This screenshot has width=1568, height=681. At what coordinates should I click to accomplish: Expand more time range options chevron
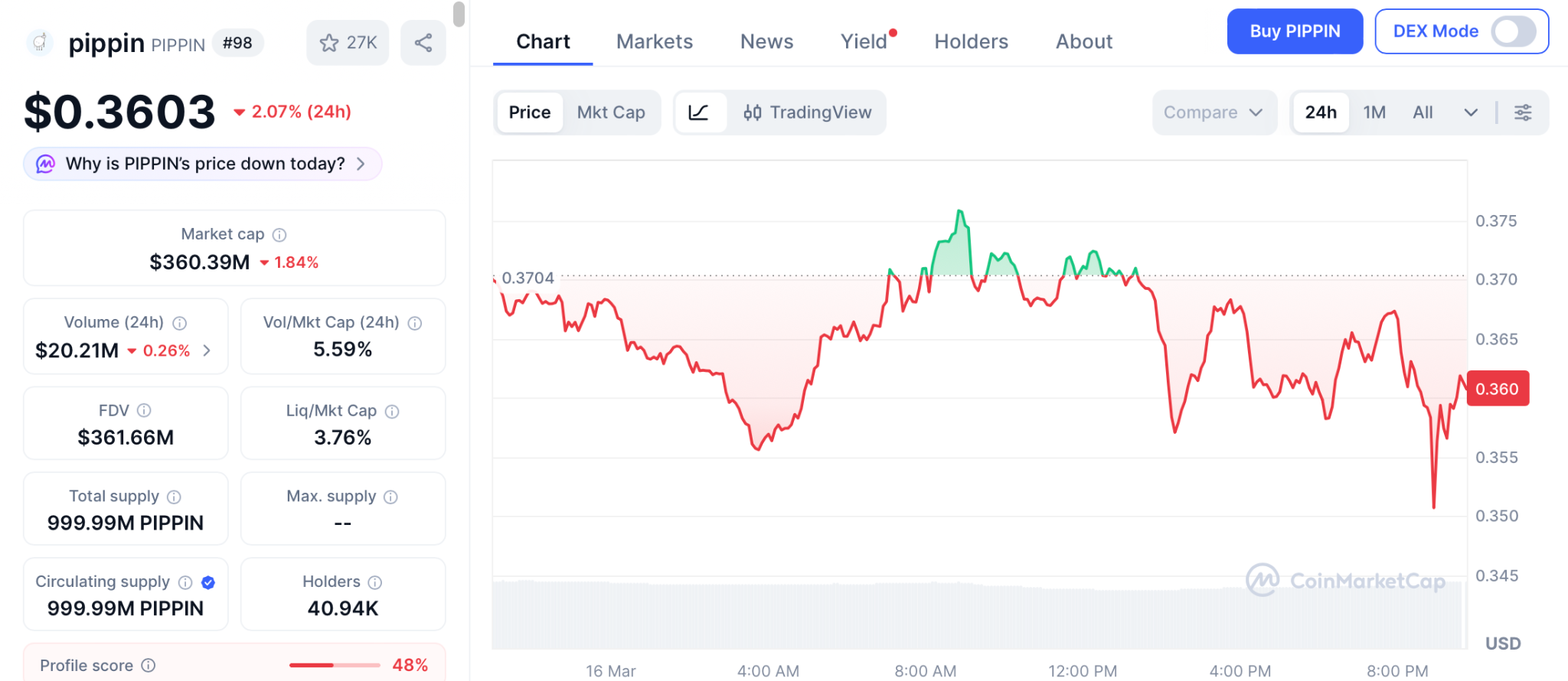(1471, 112)
